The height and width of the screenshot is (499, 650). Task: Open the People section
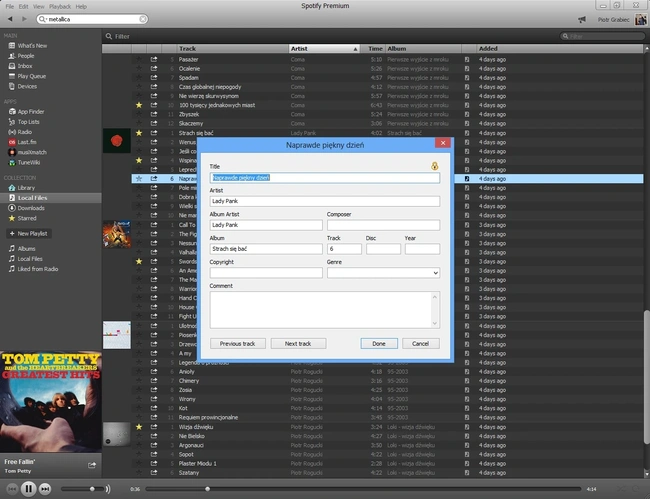21,56
